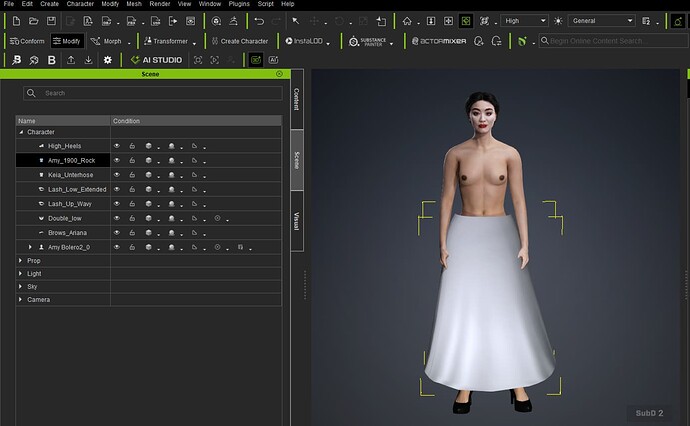Open the General lighting dropdown
690x426 pixels.
(x=601, y=21)
